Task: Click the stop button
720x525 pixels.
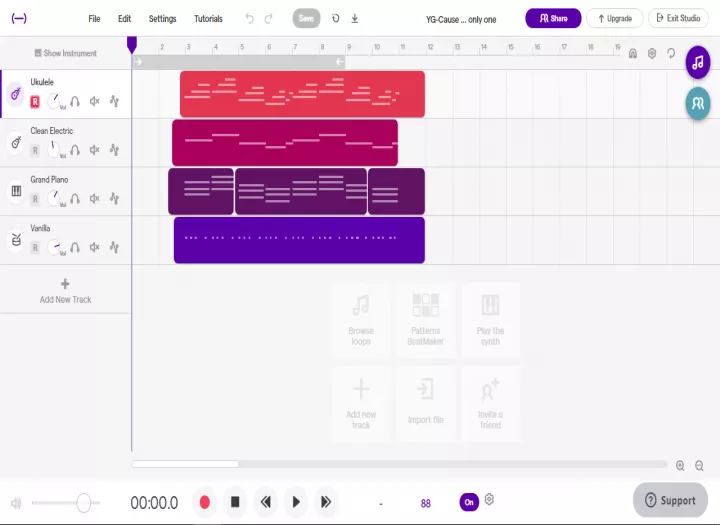Action: point(235,502)
